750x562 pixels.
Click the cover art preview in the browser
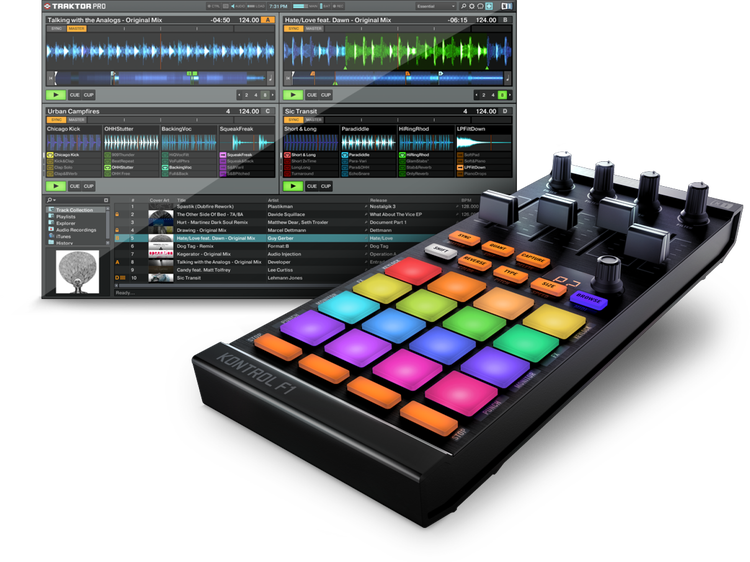point(77,271)
